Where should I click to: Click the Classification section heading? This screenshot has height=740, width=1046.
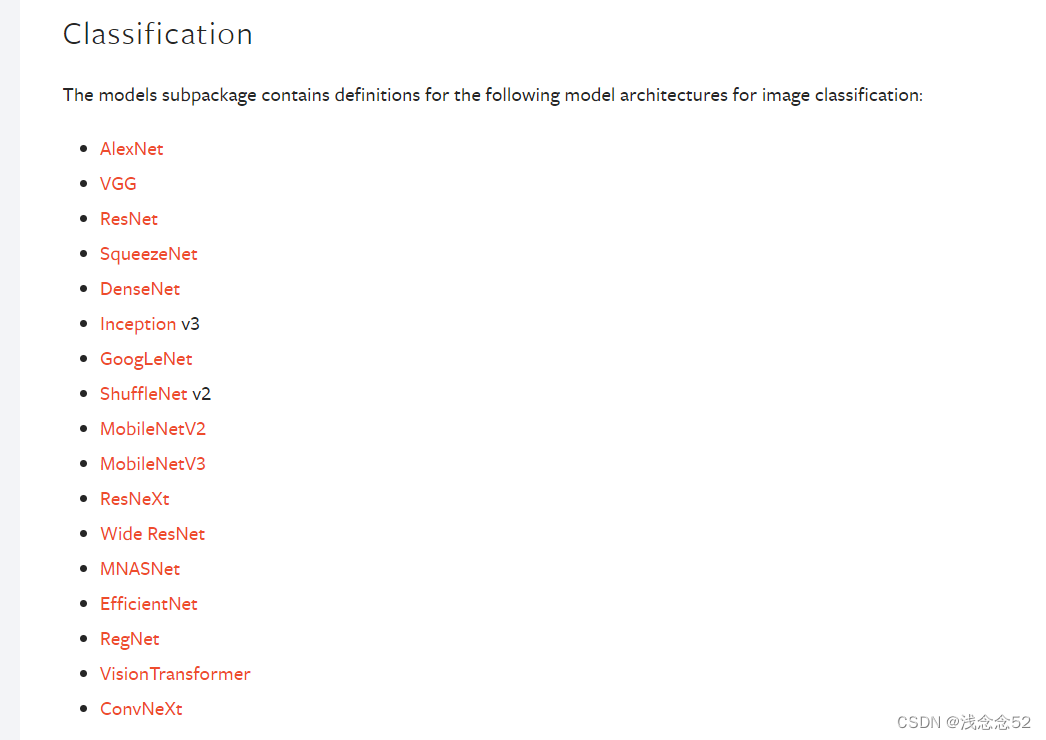tap(158, 34)
